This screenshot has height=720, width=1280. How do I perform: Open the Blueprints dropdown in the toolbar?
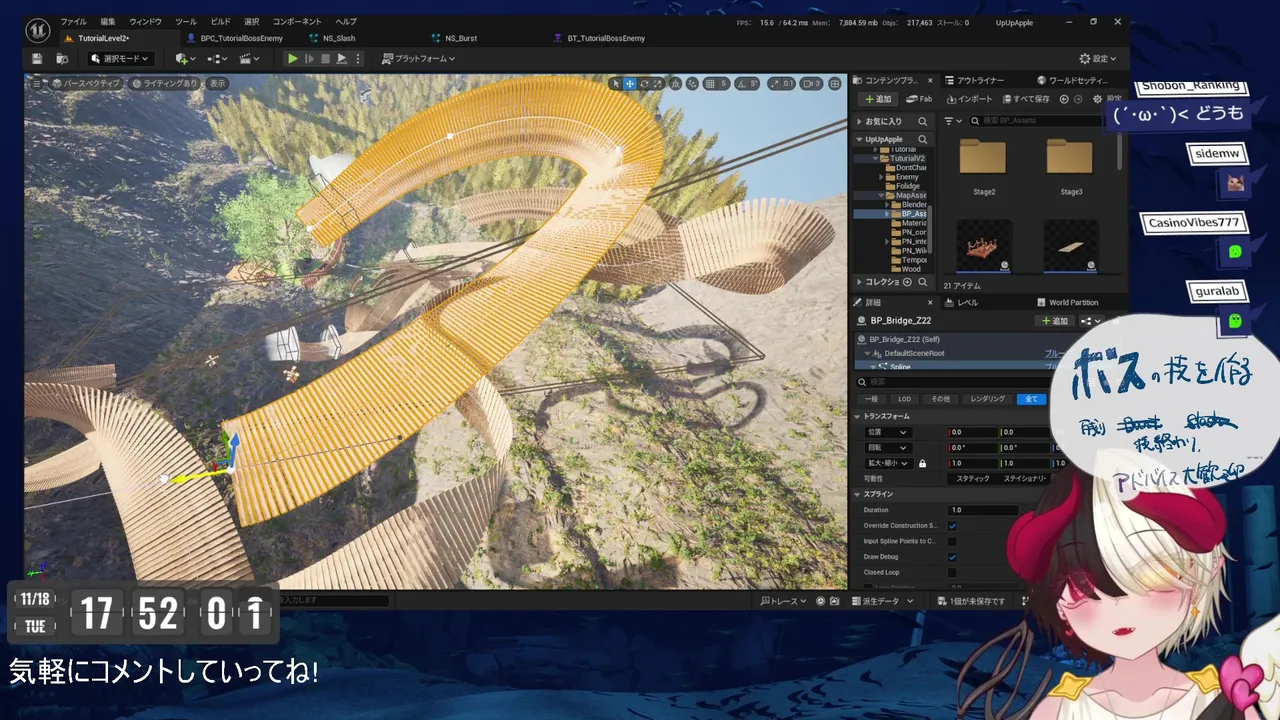[x=217, y=59]
